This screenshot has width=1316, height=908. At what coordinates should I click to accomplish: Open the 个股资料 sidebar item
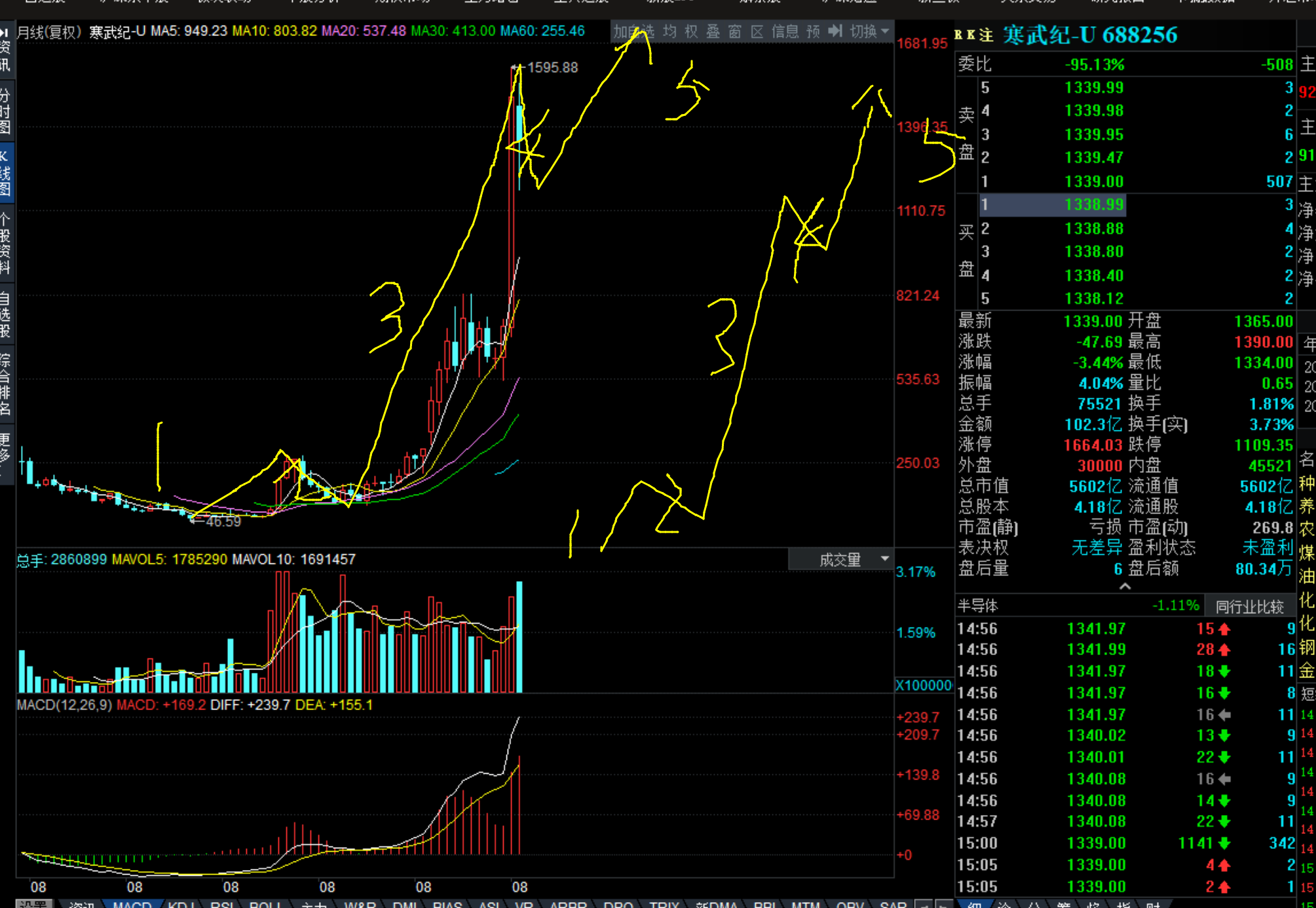(6, 242)
